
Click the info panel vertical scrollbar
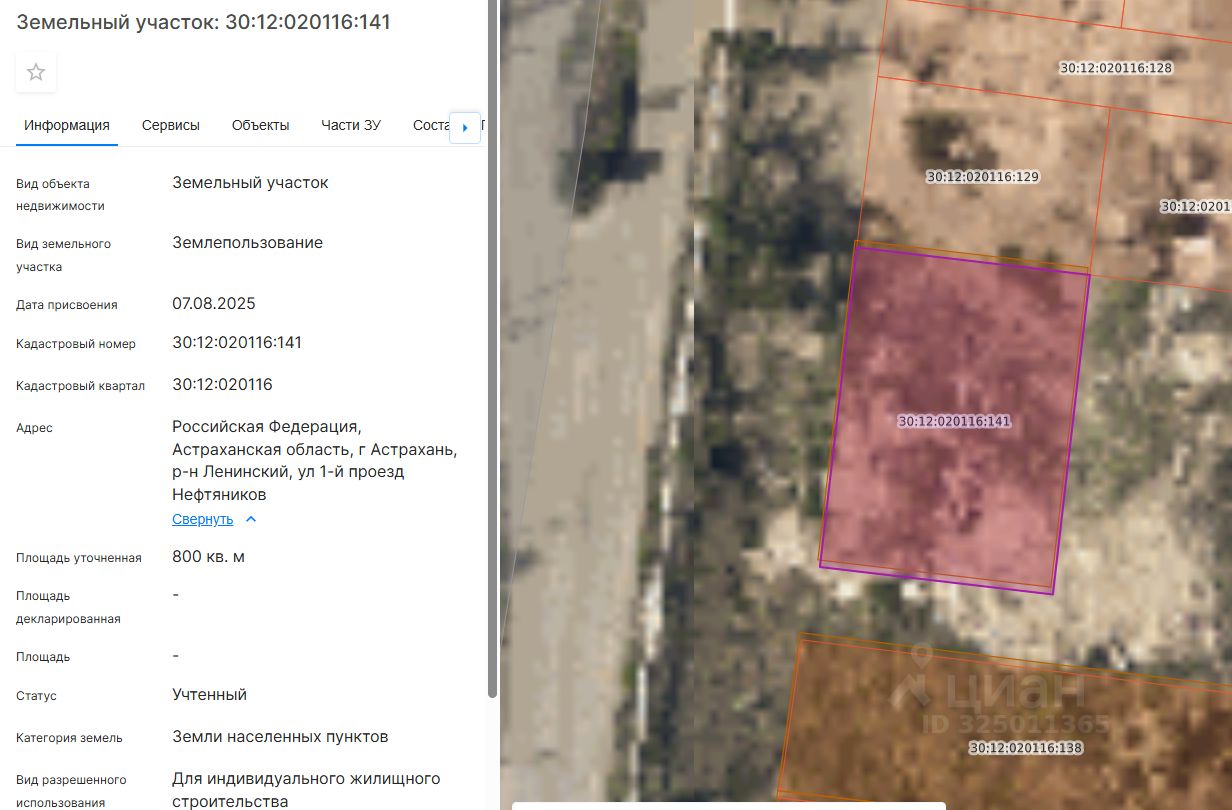click(491, 350)
